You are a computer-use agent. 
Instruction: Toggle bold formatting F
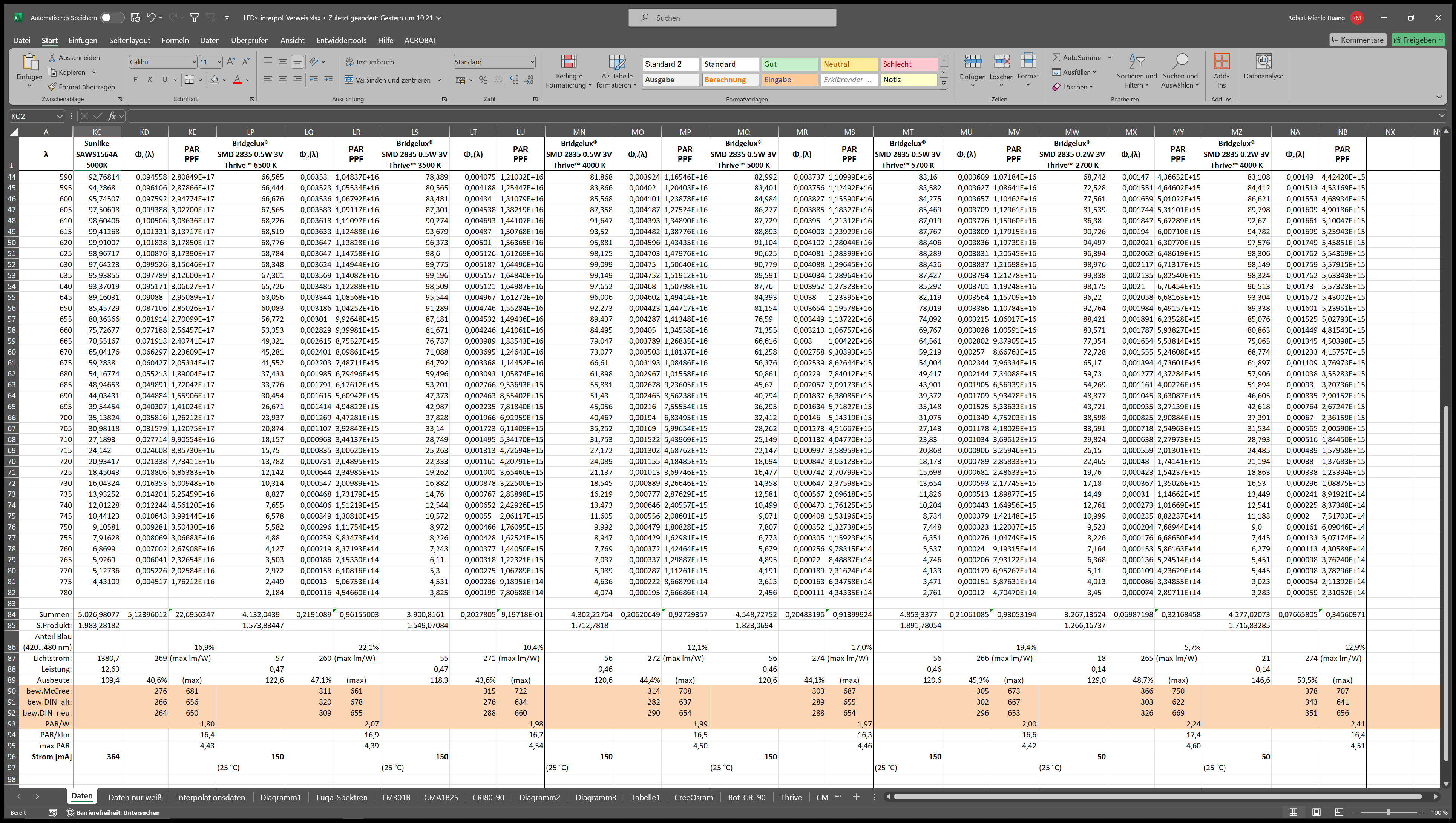coord(135,80)
